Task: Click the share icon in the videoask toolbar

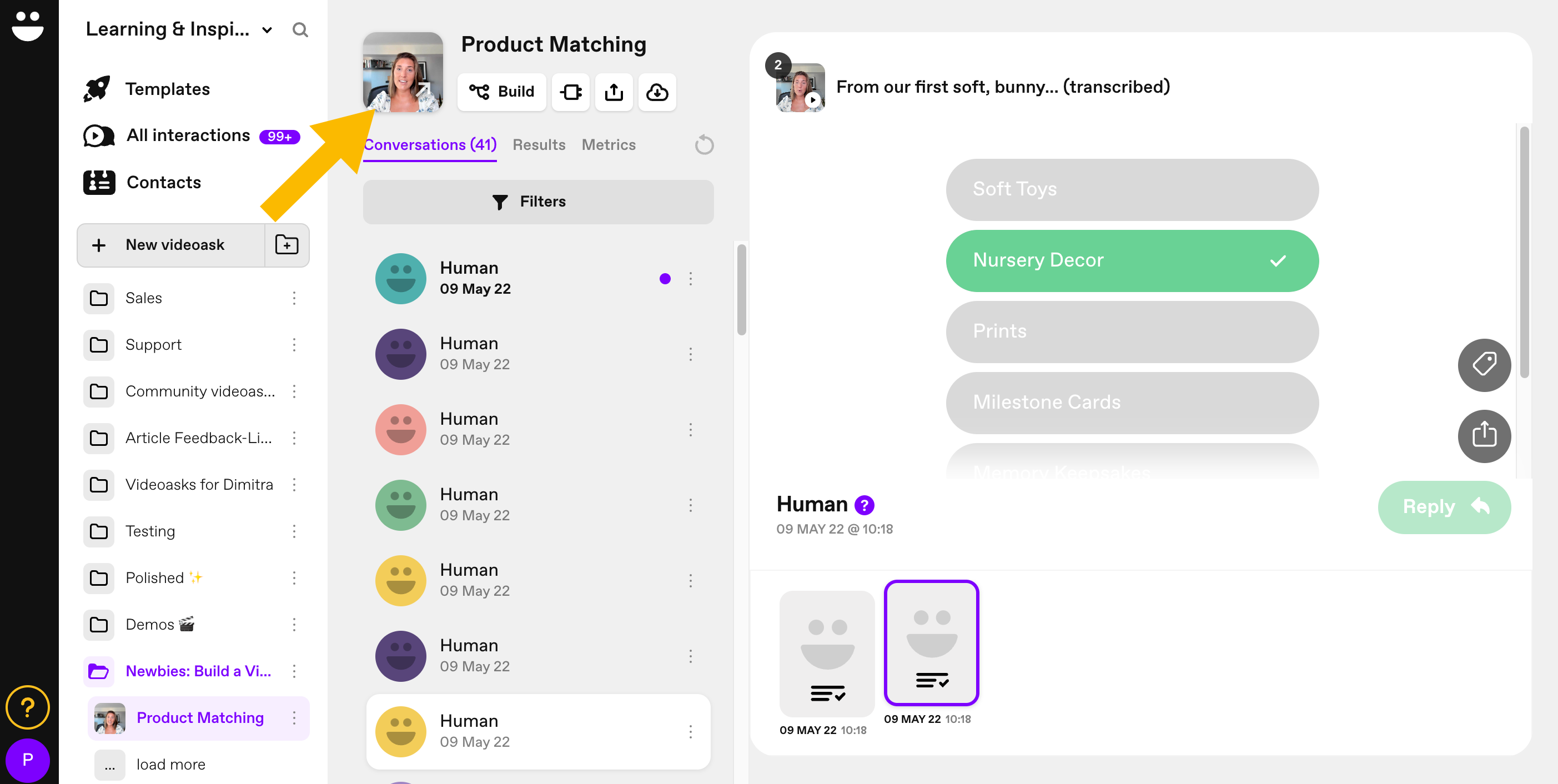Action: 614,92
